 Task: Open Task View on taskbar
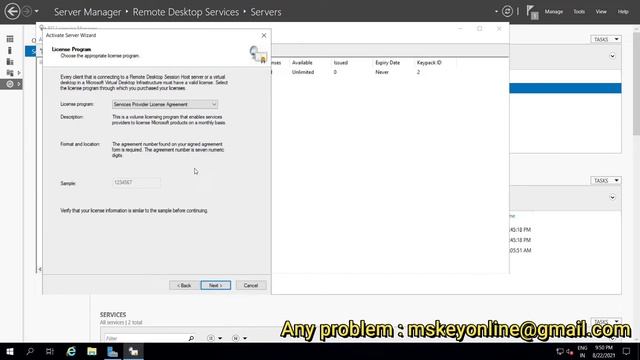pyautogui.click(x=50, y=351)
